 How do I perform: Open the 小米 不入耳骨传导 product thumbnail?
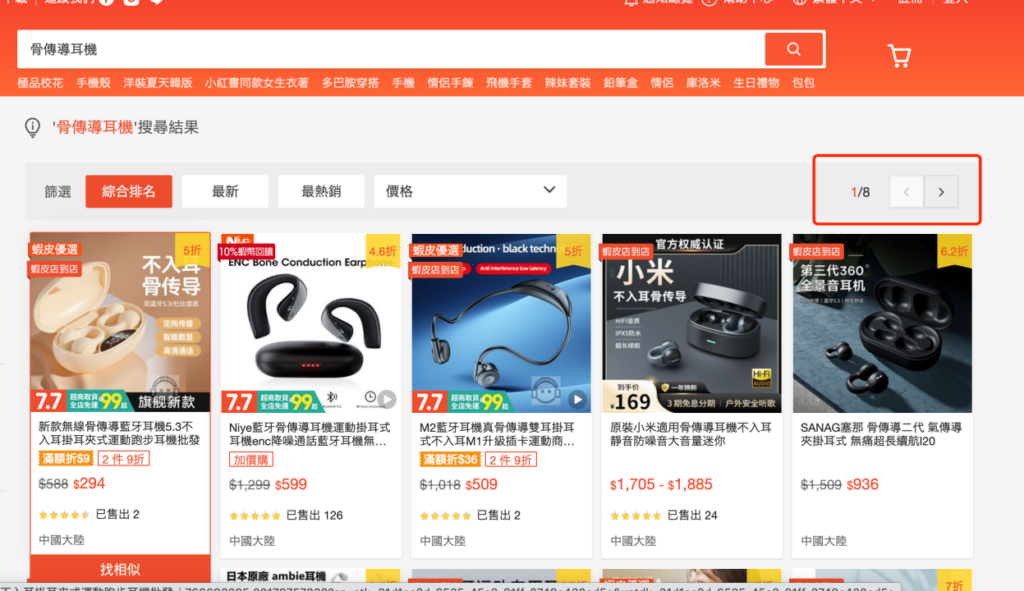692,323
